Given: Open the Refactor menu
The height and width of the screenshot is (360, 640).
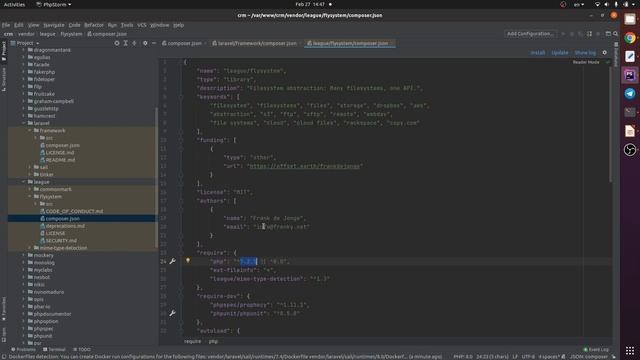Looking at the screenshot, I should 94,25.
